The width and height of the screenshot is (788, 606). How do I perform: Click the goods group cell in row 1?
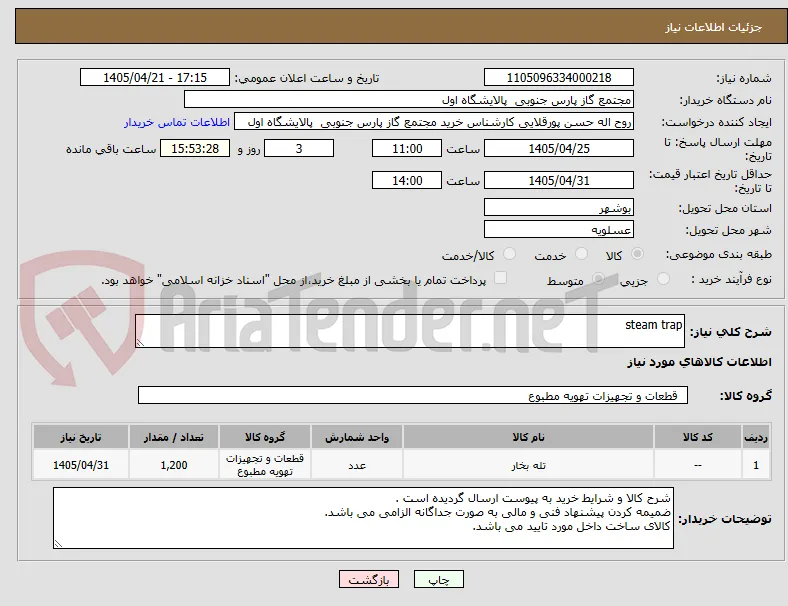[x=265, y=465]
